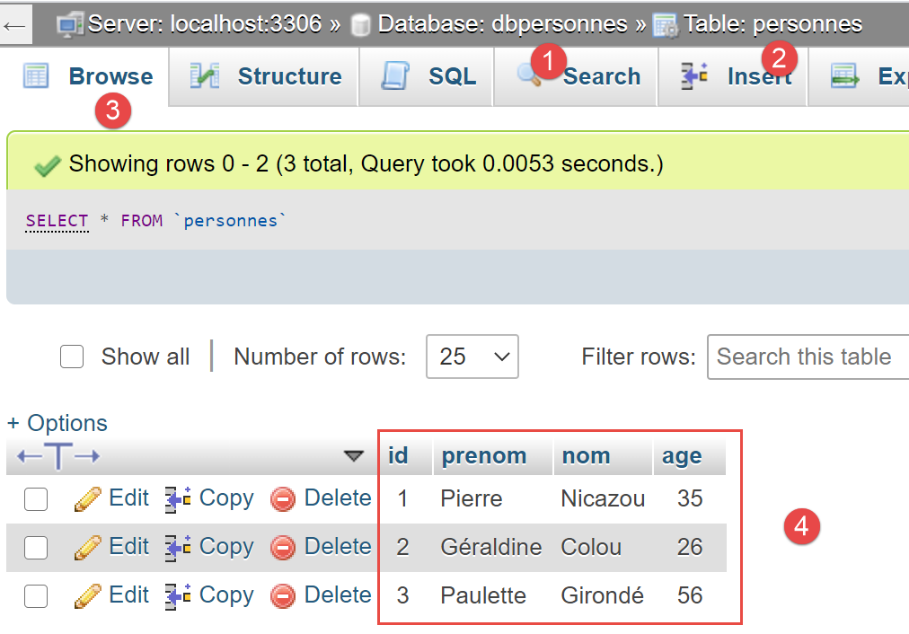The image size is (909, 634).
Task: Click the Browse tab table icon
Action: pos(36,76)
